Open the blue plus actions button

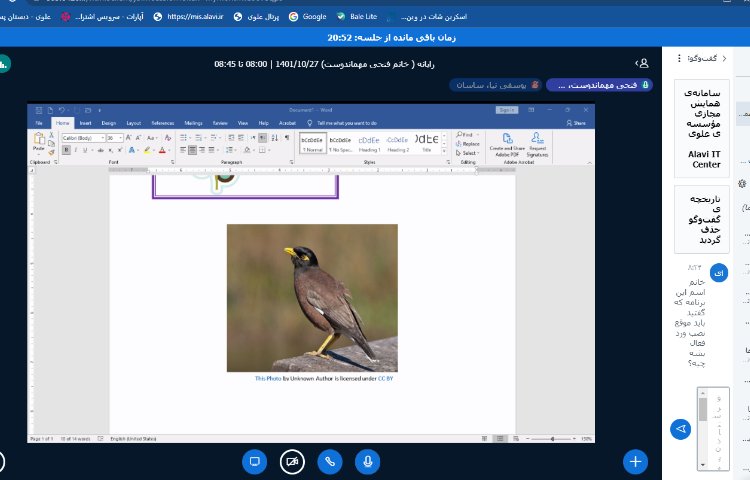click(635, 461)
